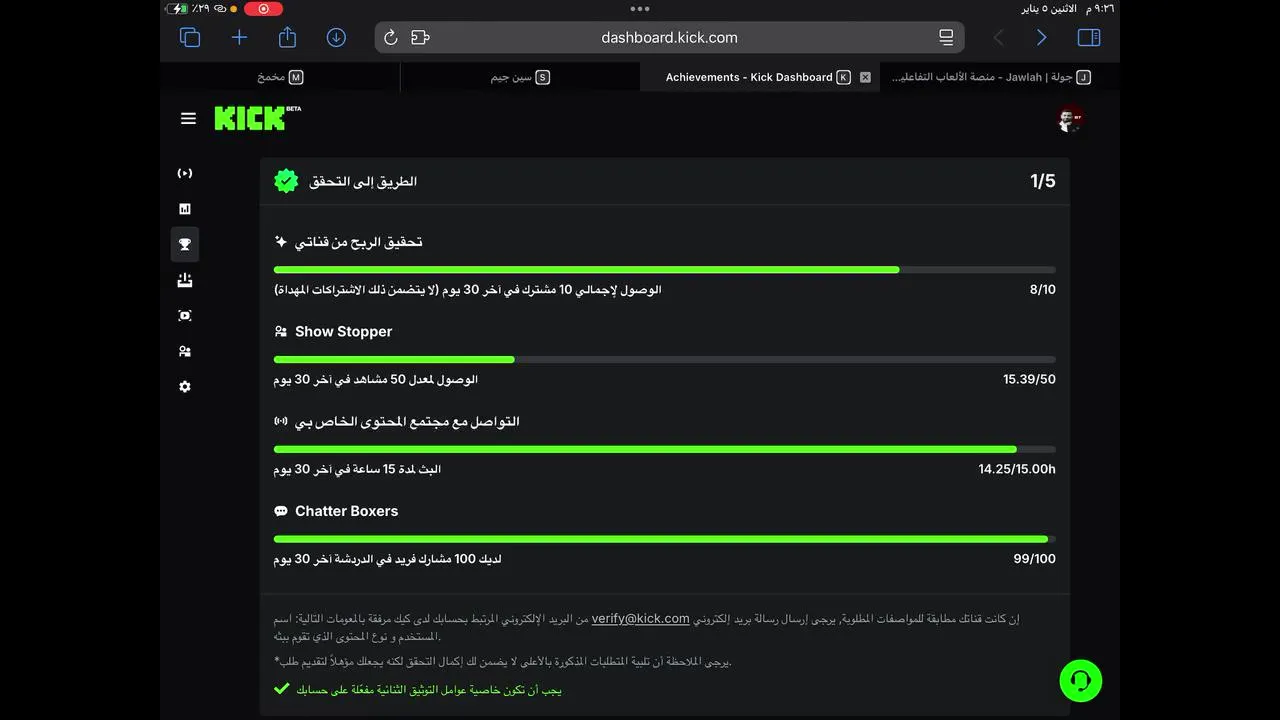Tap the plus icon for new tab
This screenshot has height=720, width=1280.
pyautogui.click(x=239, y=38)
